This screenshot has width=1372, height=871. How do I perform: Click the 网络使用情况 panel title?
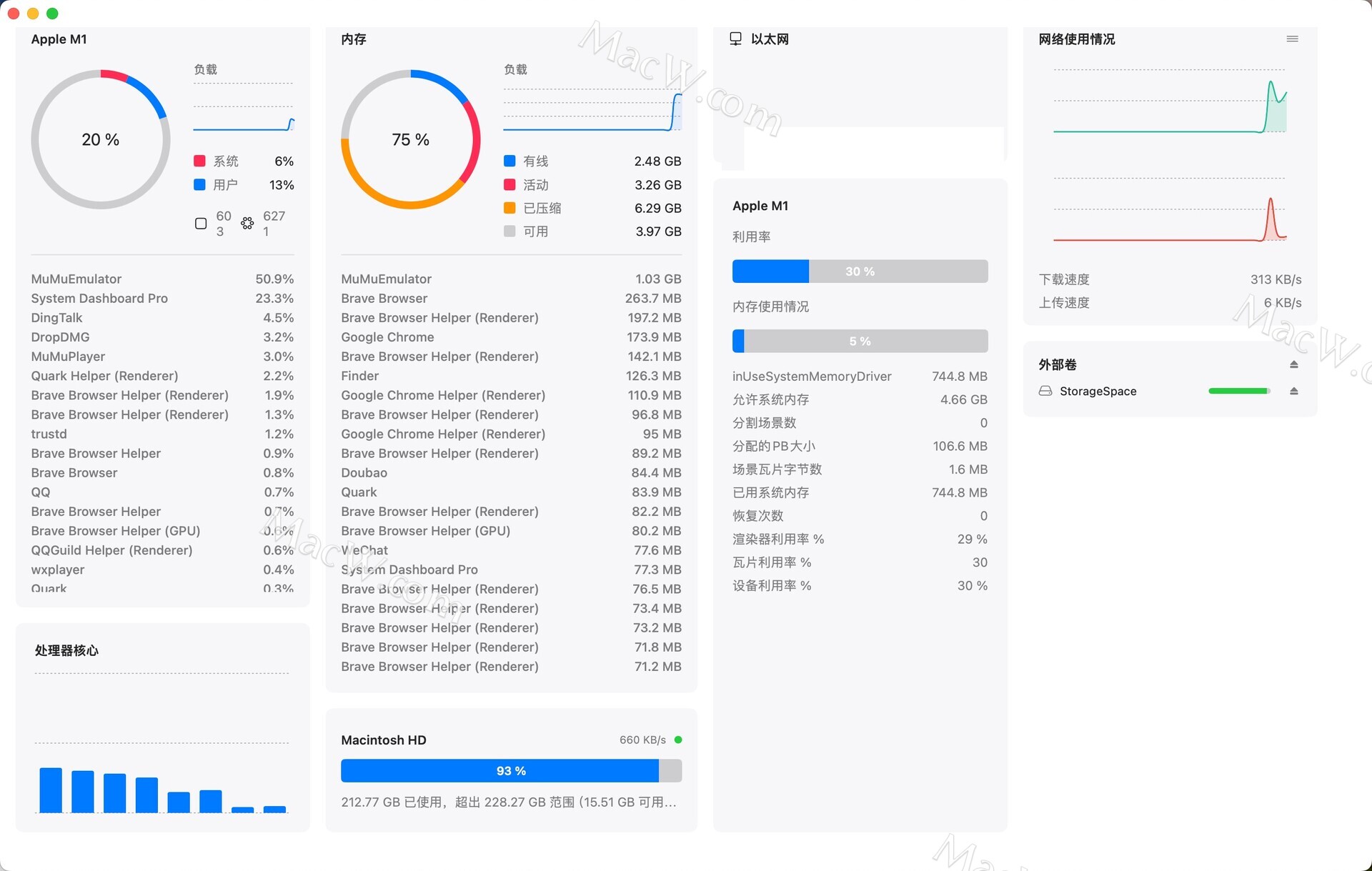pyautogui.click(x=1077, y=39)
